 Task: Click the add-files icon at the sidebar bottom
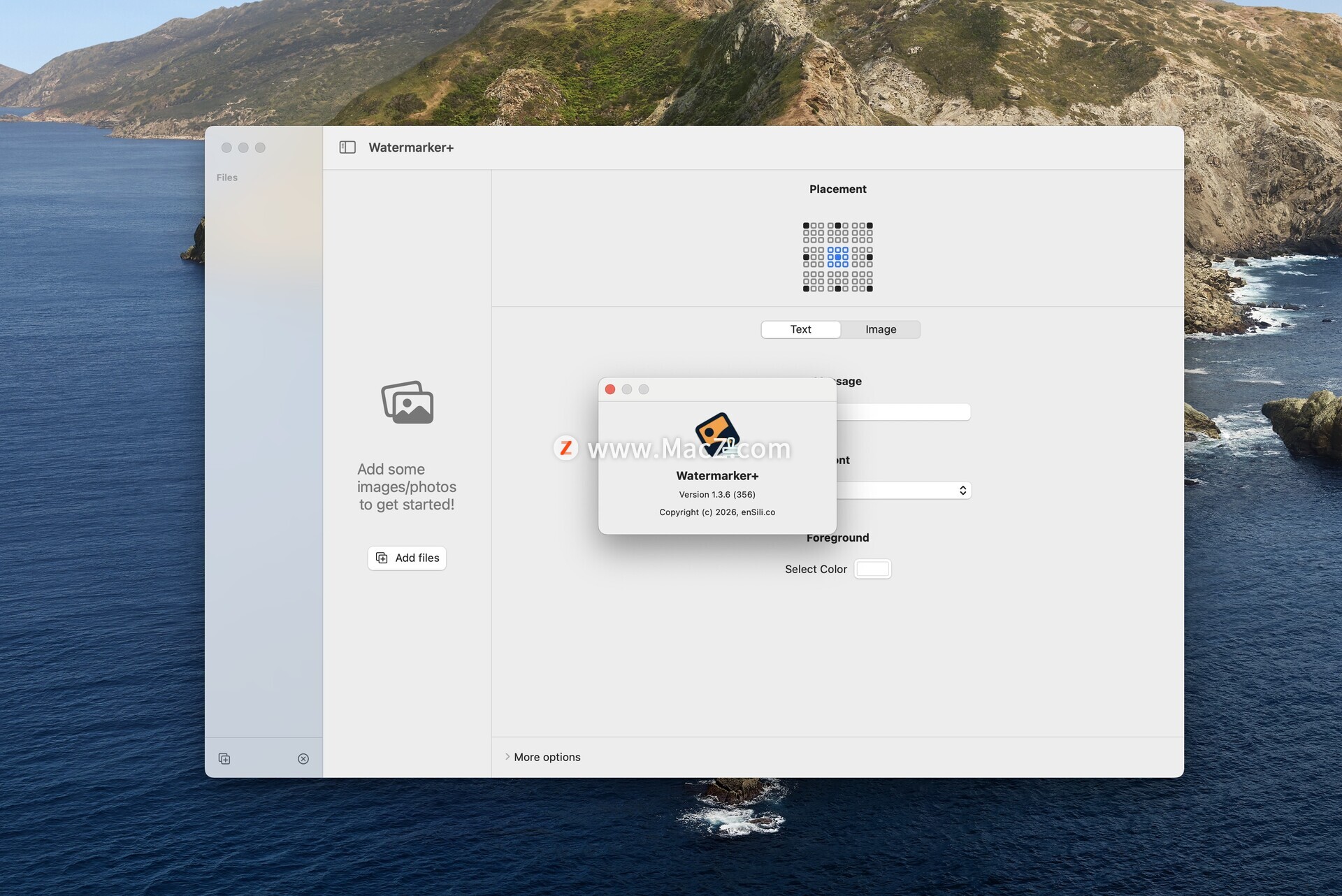[x=224, y=759]
